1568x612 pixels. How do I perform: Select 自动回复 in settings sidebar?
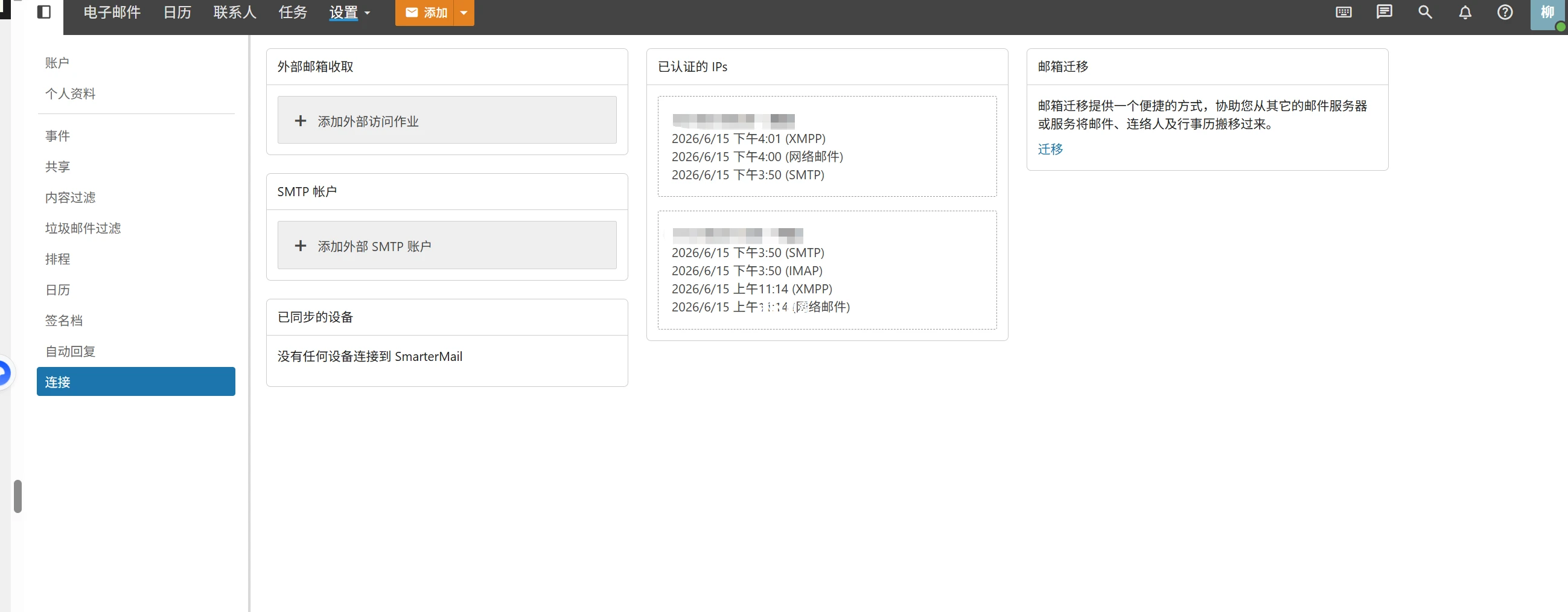(x=70, y=351)
